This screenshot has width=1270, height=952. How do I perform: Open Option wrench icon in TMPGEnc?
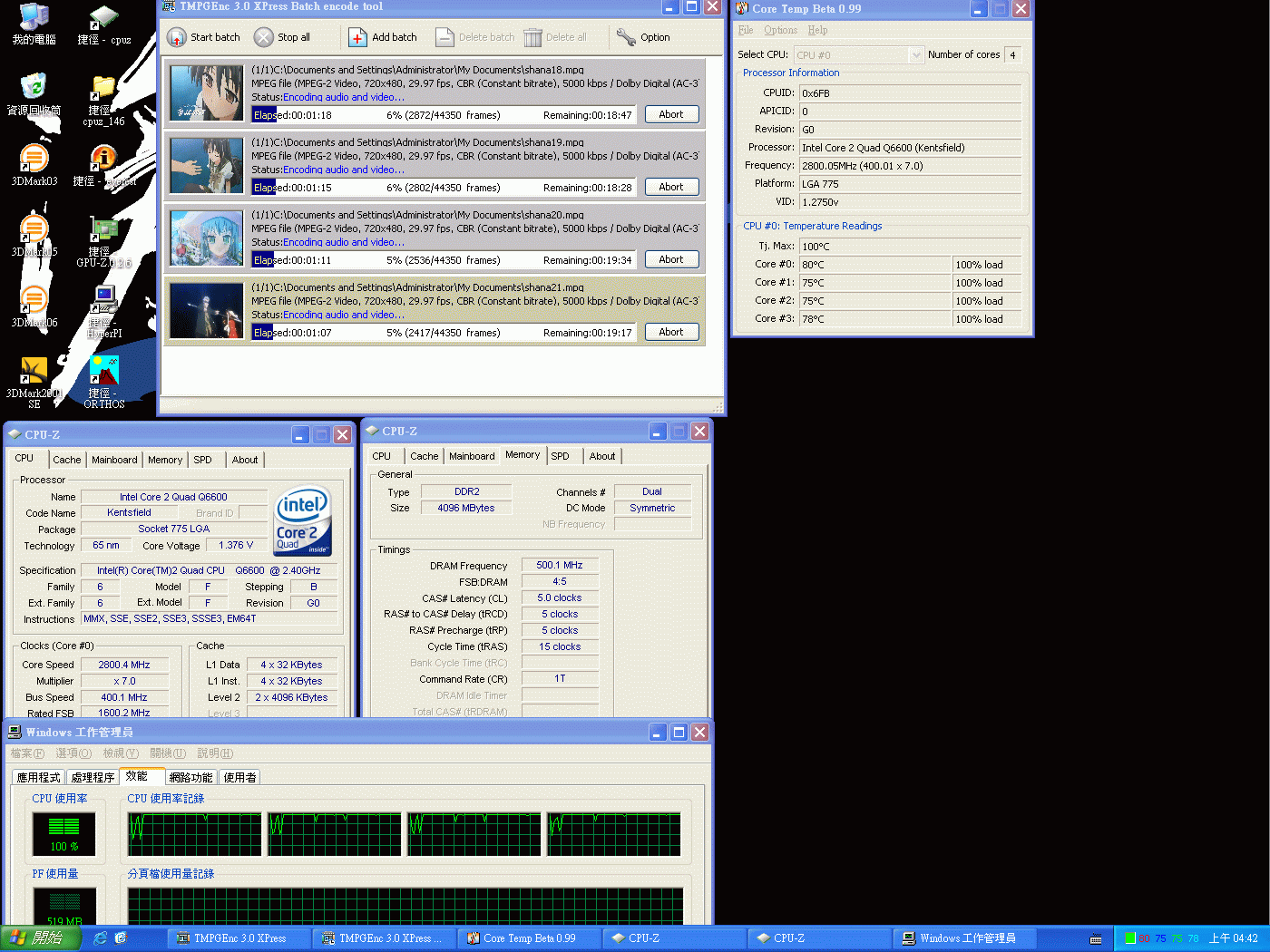[626, 37]
